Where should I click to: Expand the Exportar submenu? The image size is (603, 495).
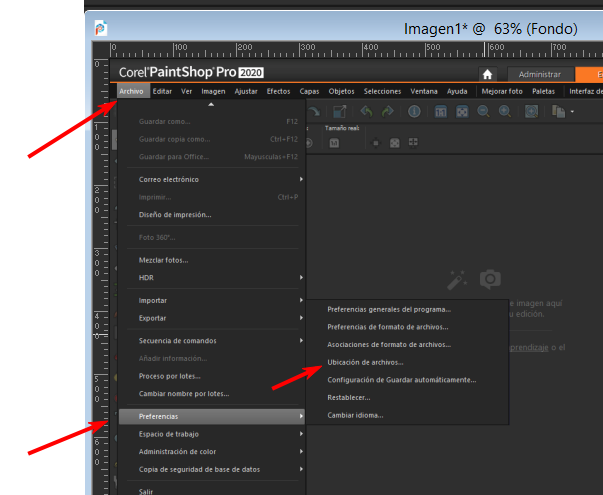212,318
